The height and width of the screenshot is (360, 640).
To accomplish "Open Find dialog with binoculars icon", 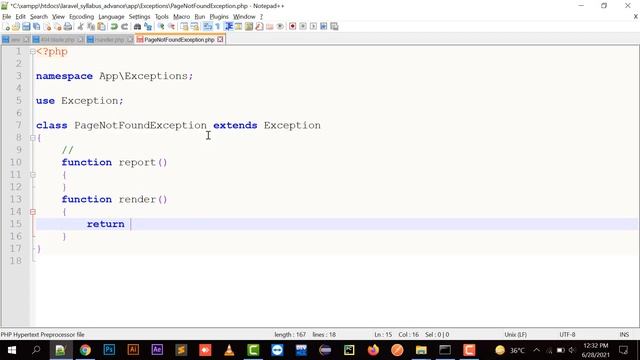I will [137, 27].
